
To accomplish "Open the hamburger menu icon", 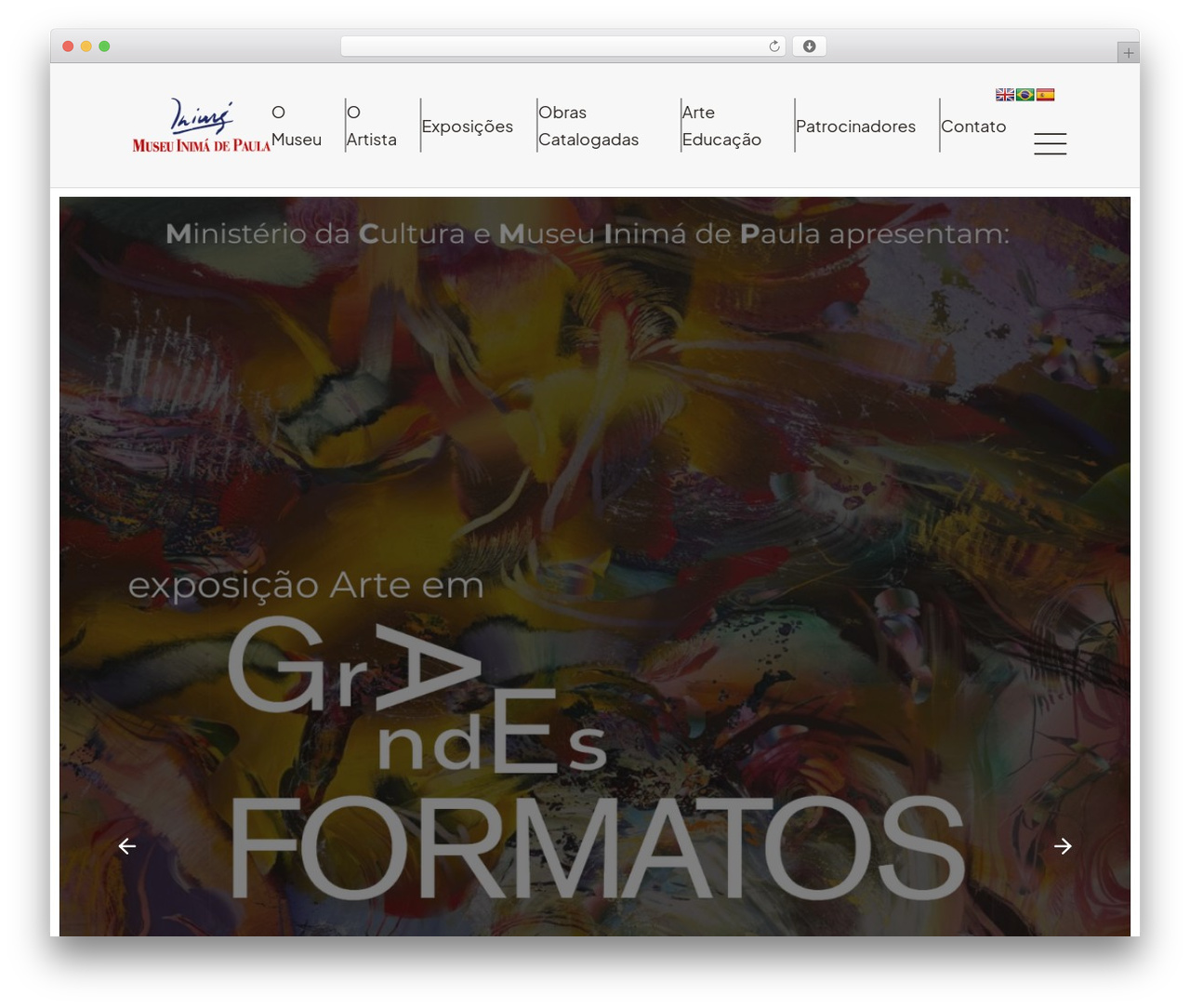I will [1051, 144].
